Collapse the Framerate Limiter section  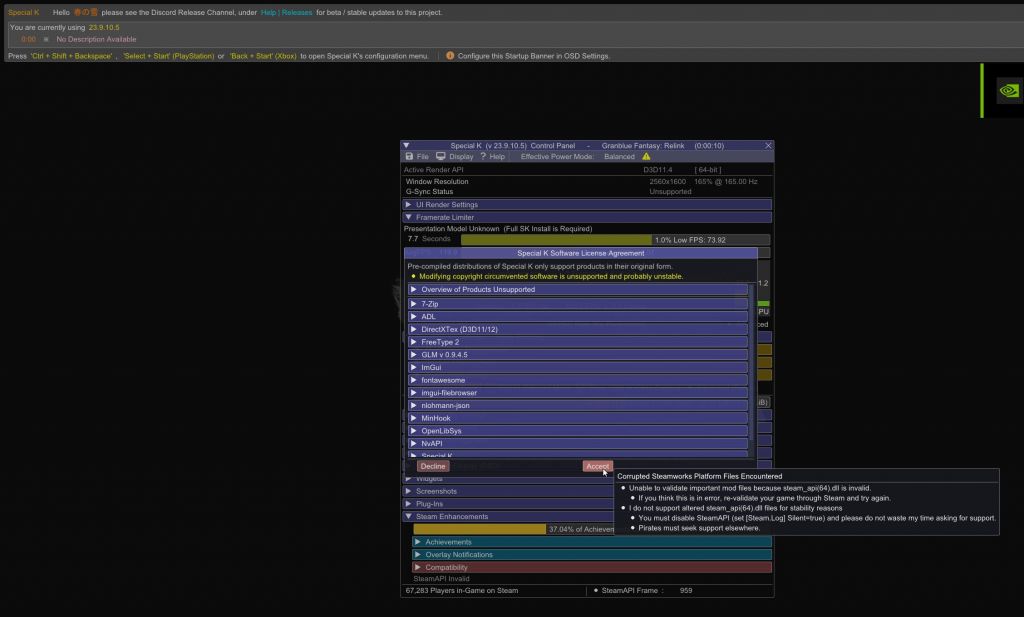[408, 217]
